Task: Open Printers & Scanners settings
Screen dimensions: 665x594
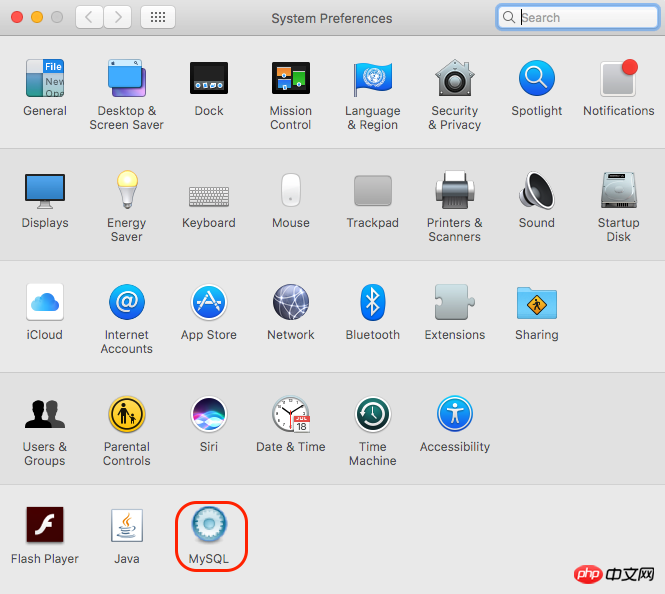Action: pos(455,190)
